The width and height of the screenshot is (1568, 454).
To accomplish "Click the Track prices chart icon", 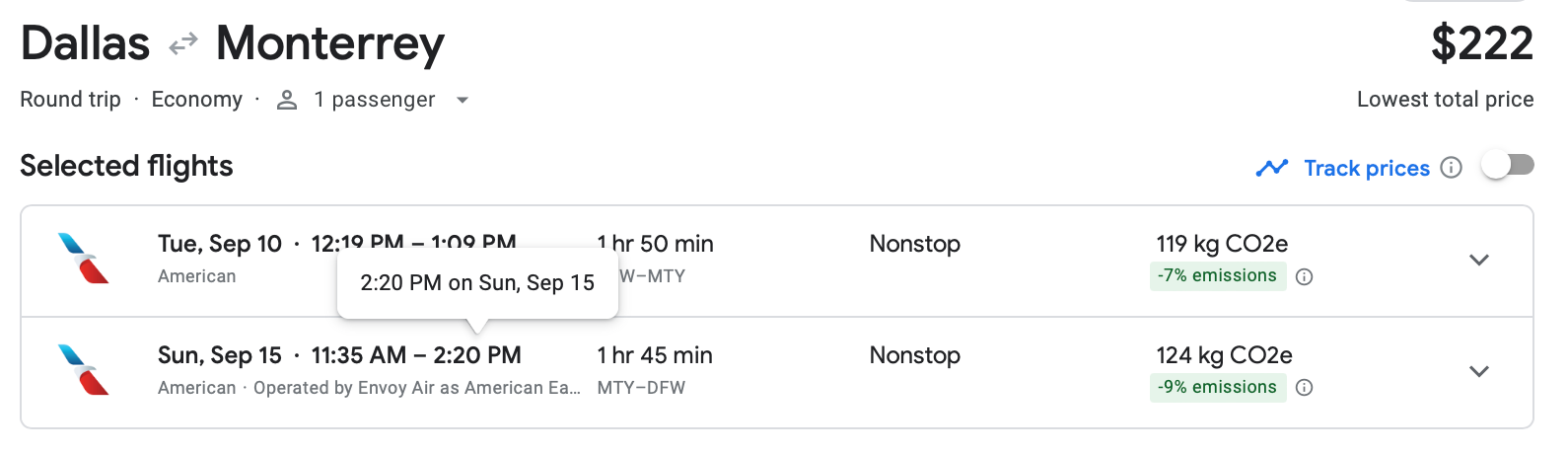I will [x=1272, y=168].
